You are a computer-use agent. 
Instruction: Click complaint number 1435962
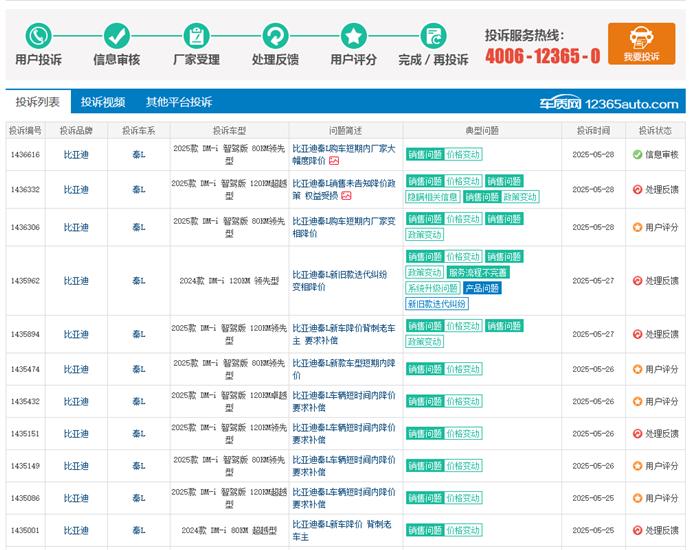[x=25, y=281]
